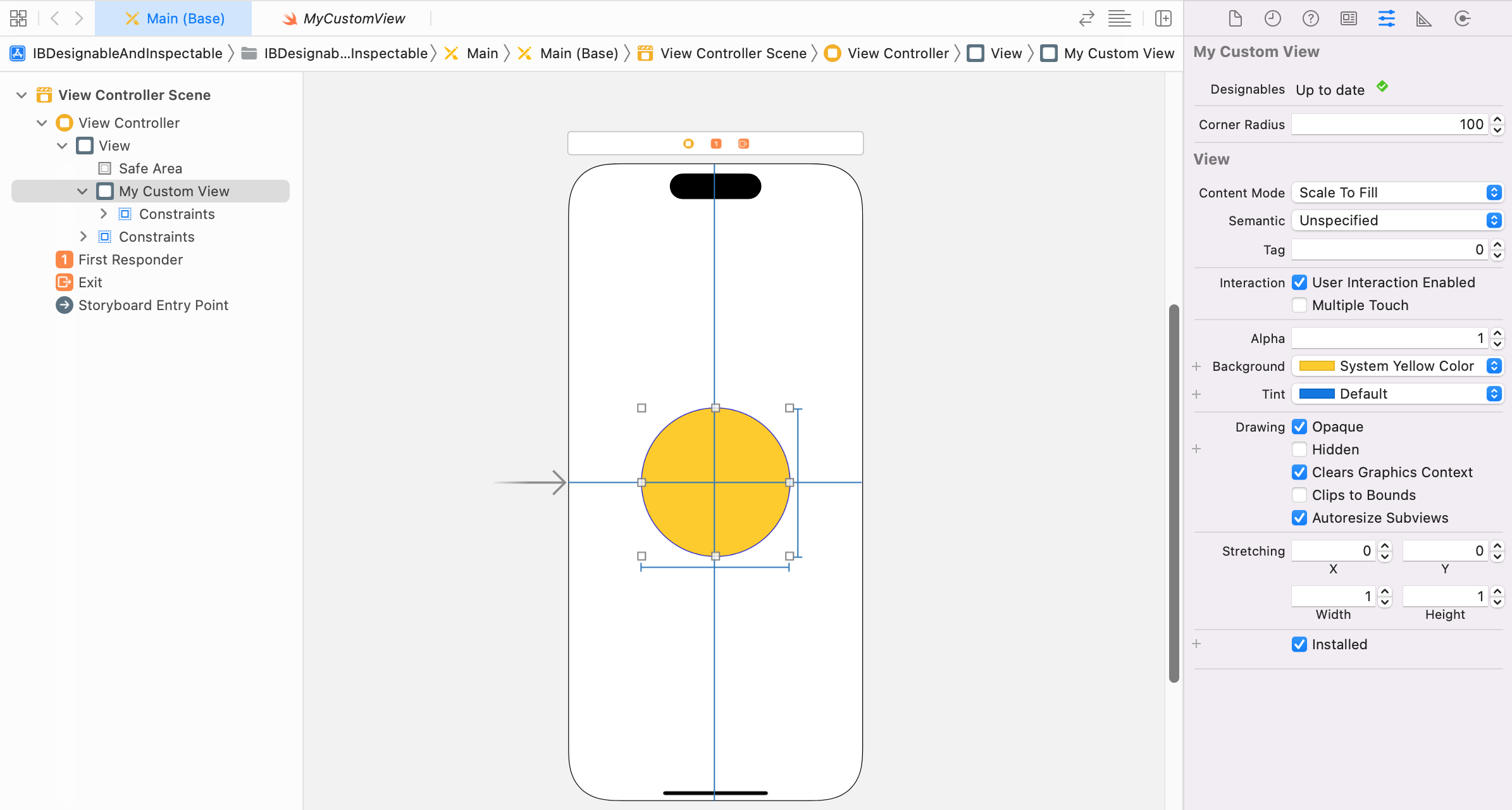Open the Connections inspector icon
This screenshot has height=810, width=1512.
pos(1462,18)
